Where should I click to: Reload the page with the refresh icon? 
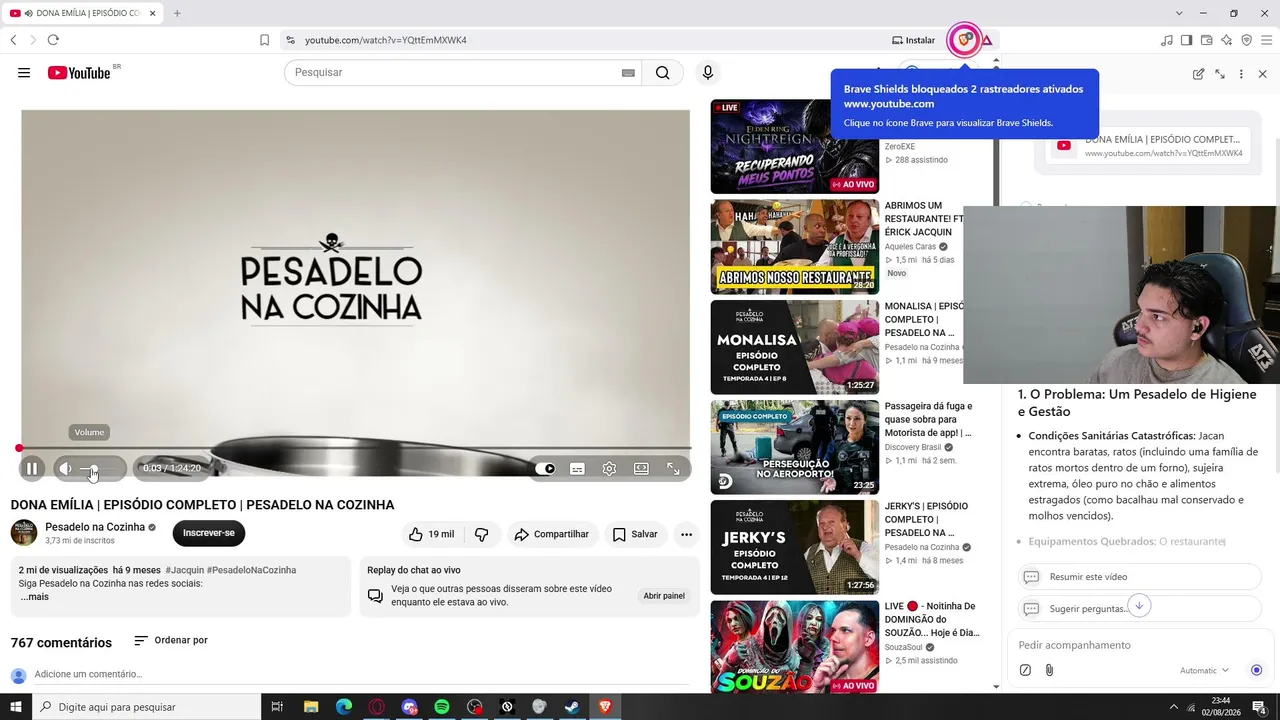click(53, 40)
